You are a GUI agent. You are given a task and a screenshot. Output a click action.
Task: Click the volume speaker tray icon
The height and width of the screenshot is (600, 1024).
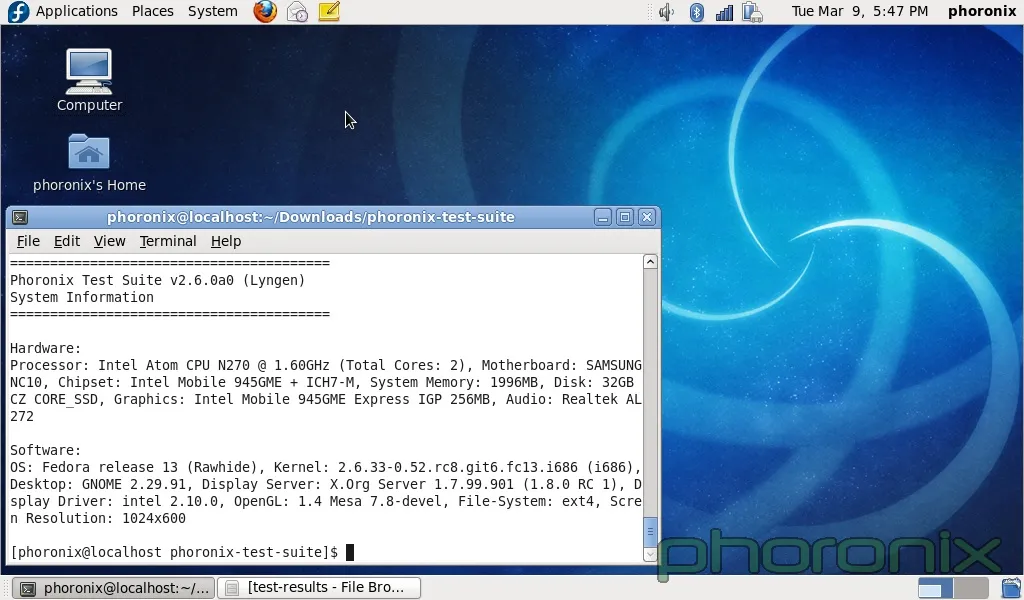(x=666, y=12)
